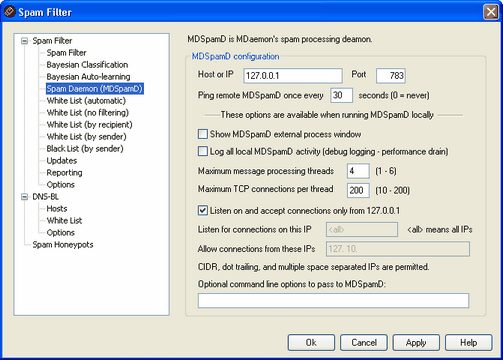This screenshot has height=360, width=503.
Task: Click the seconds (0 = never) text
Action: [x=394, y=95]
